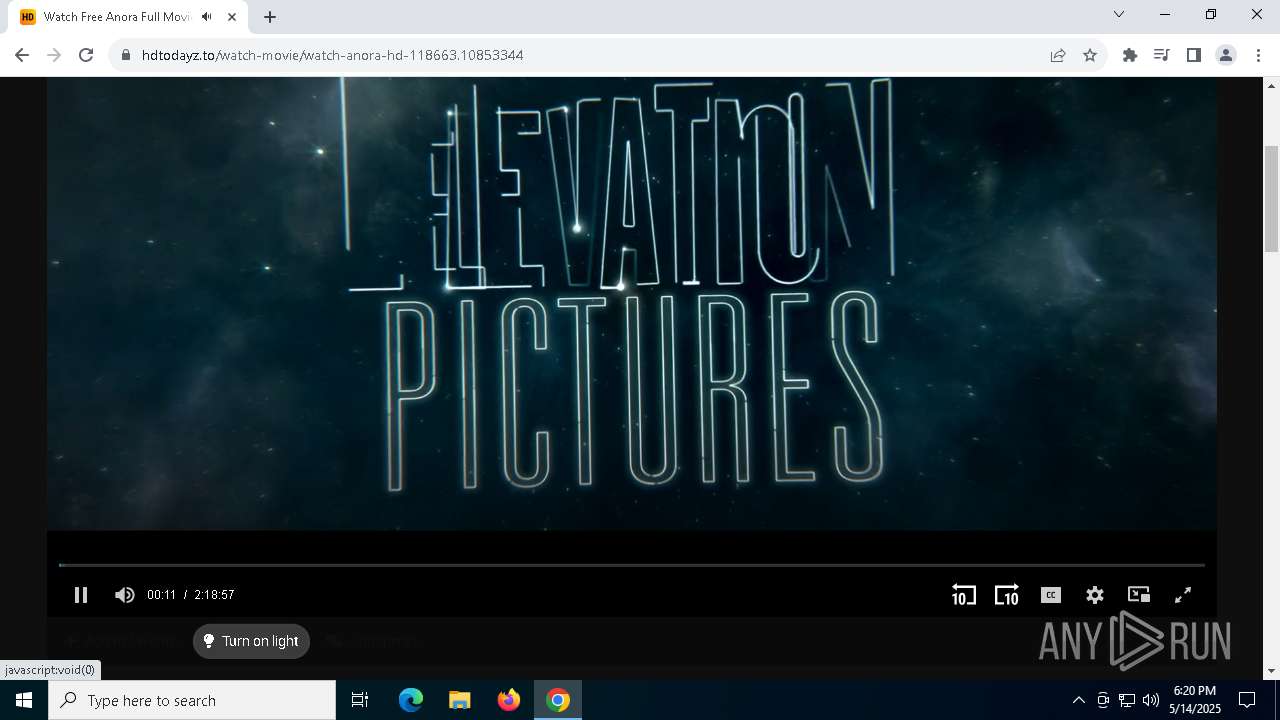This screenshot has width=1280, height=720.
Task: Click the hdtodayz.to address bar
Action: 580,55
